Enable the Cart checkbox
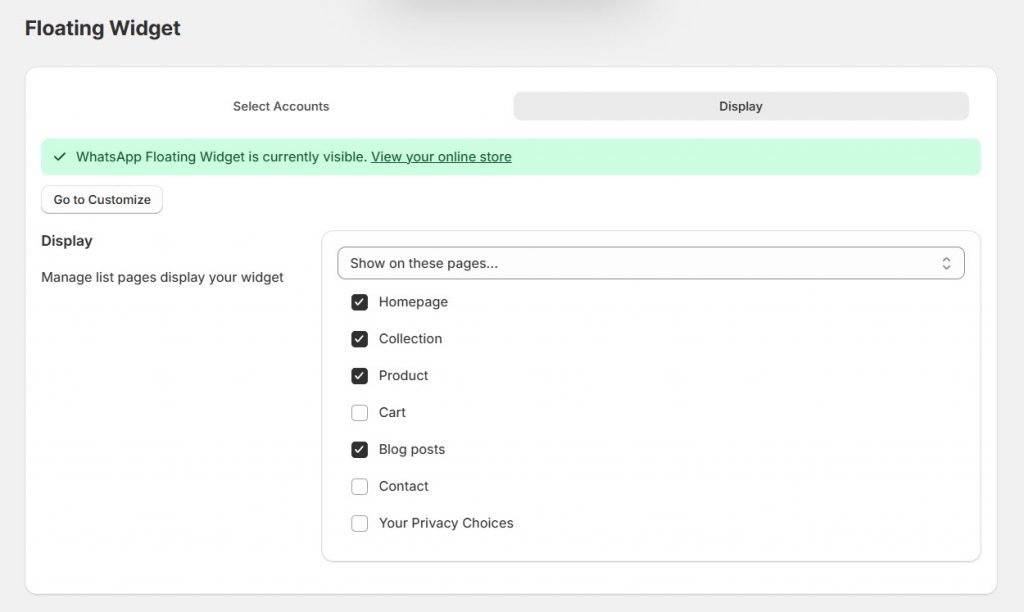Viewport: 1024px width, 612px height. click(x=359, y=412)
